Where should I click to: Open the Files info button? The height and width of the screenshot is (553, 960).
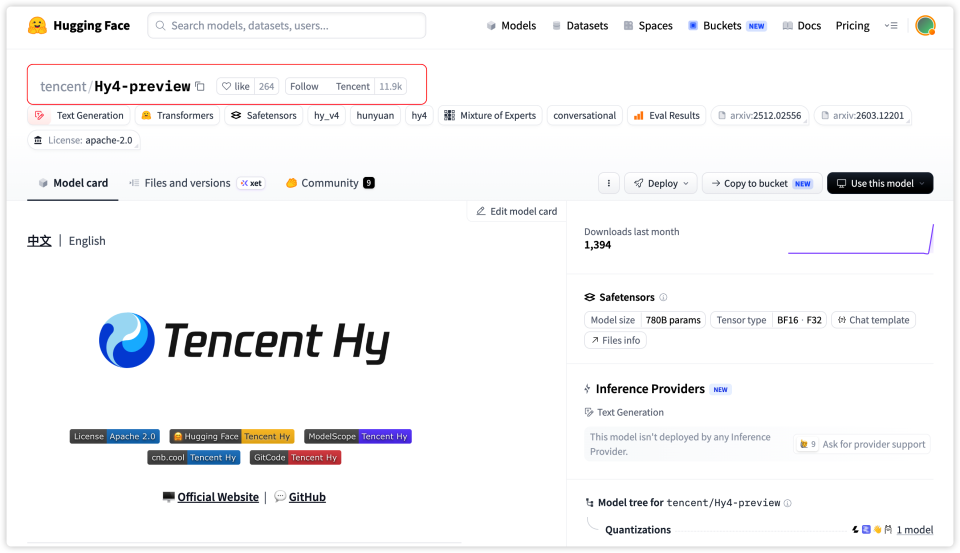(x=615, y=340)
